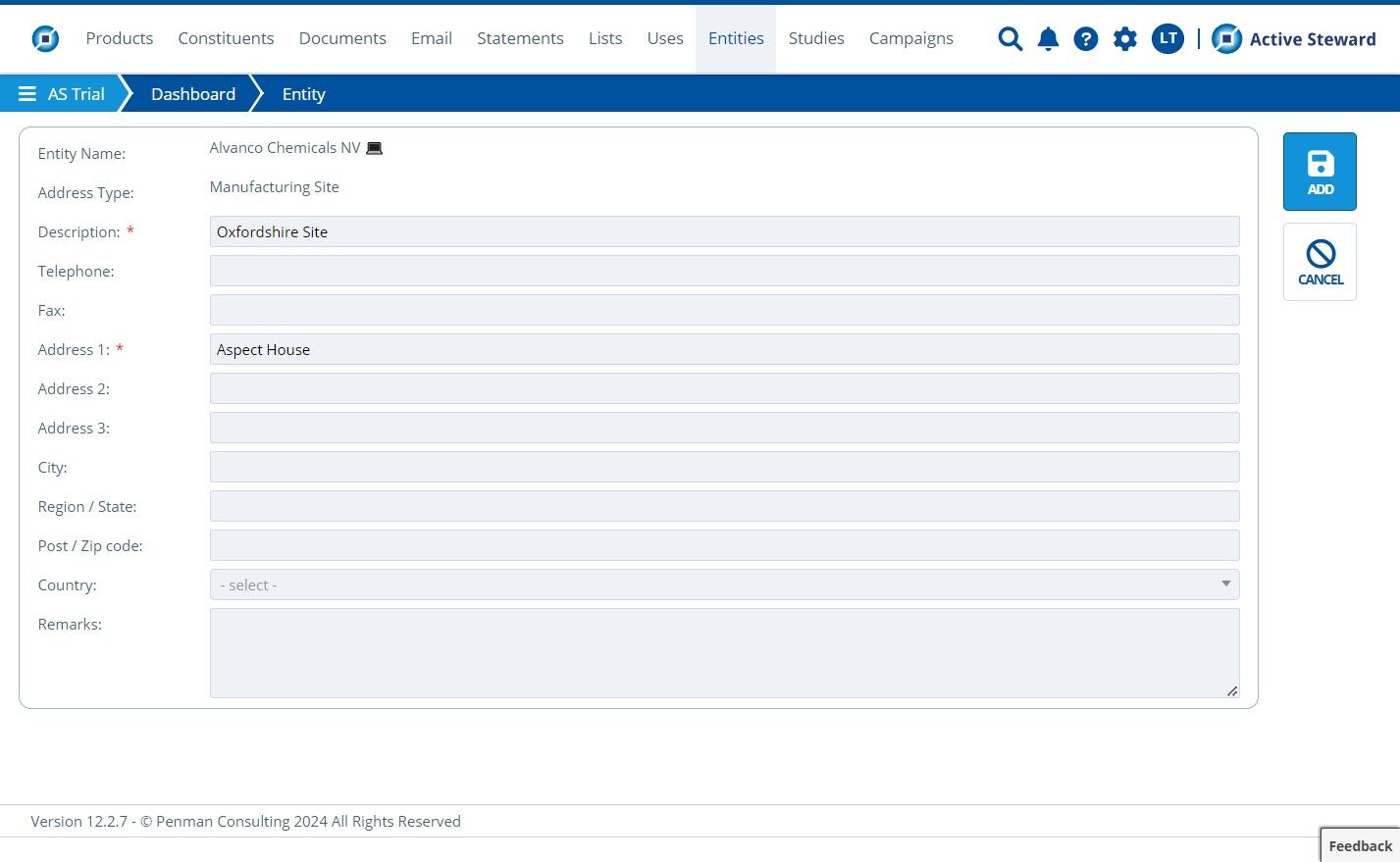Click the Entity breadcrumb

[303, 94]
